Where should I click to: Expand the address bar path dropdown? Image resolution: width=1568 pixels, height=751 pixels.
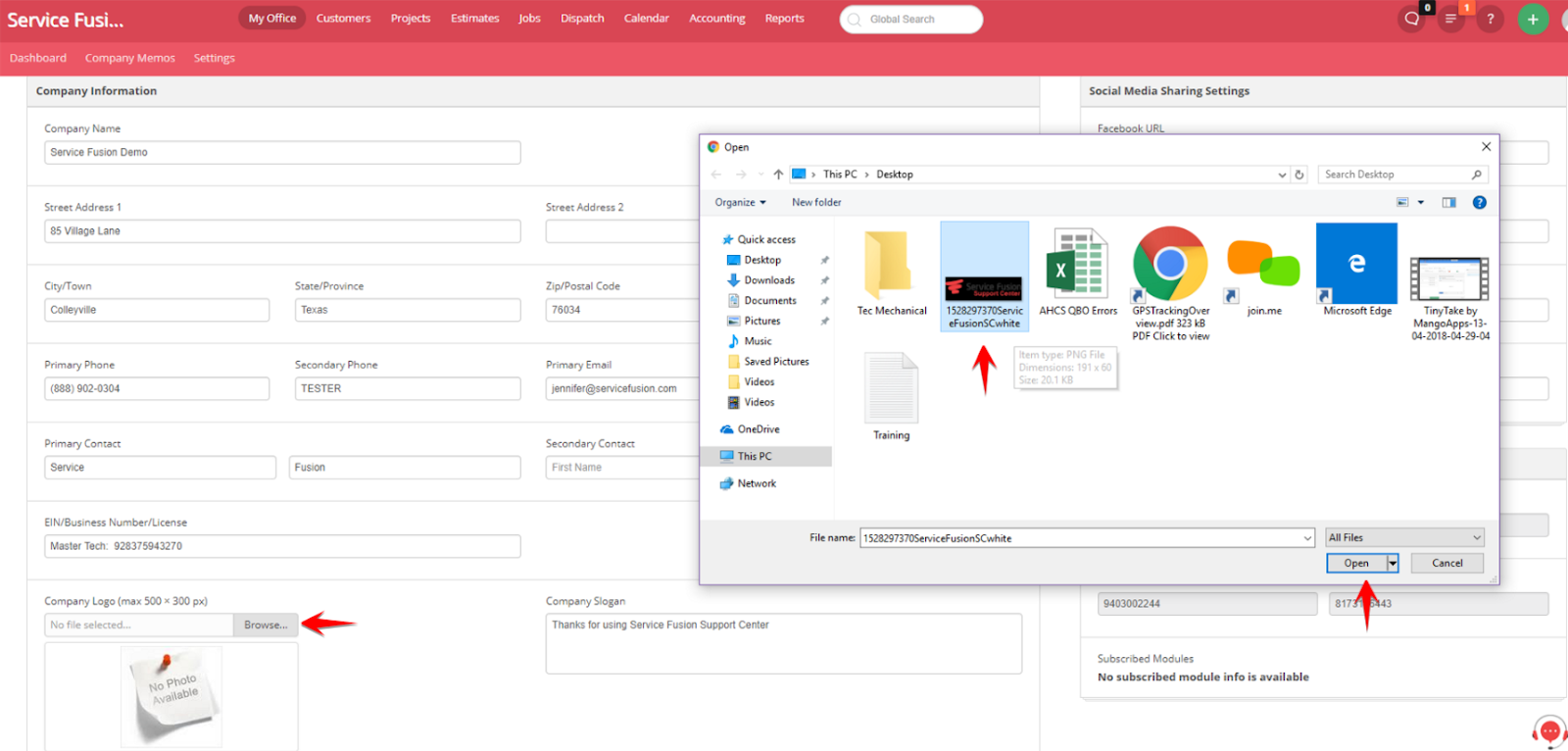pyautogui.click(x=1282, y=175)
